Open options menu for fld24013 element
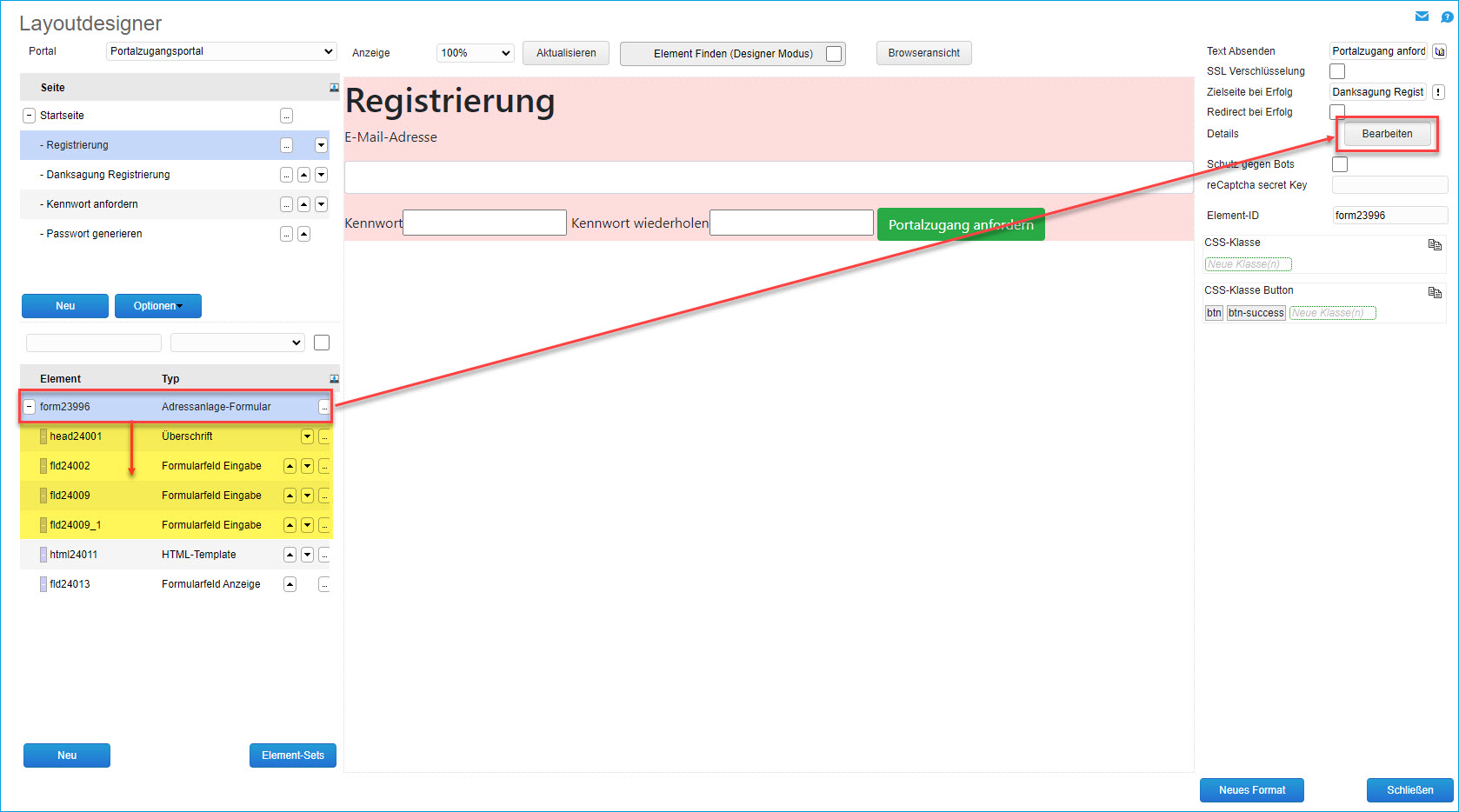Viewport: 1459px width, 812px height. 324,584
